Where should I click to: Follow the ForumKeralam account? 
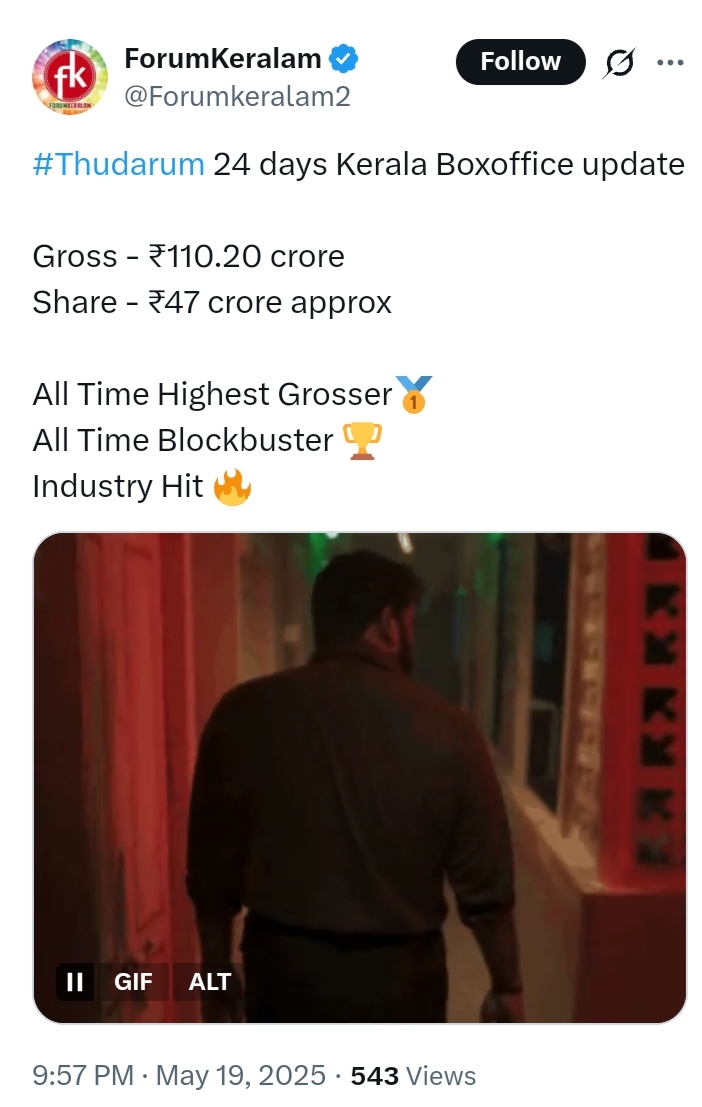520,61
